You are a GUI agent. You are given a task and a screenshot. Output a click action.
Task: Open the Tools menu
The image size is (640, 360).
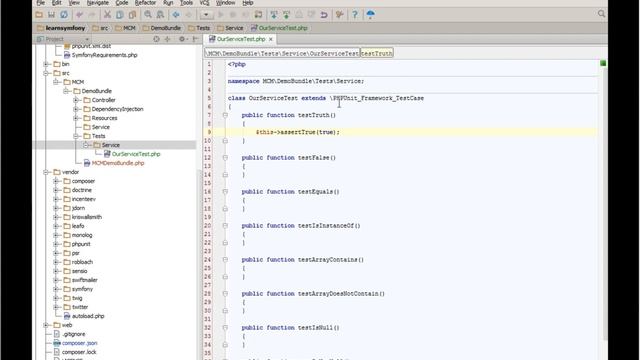point(186,3)
